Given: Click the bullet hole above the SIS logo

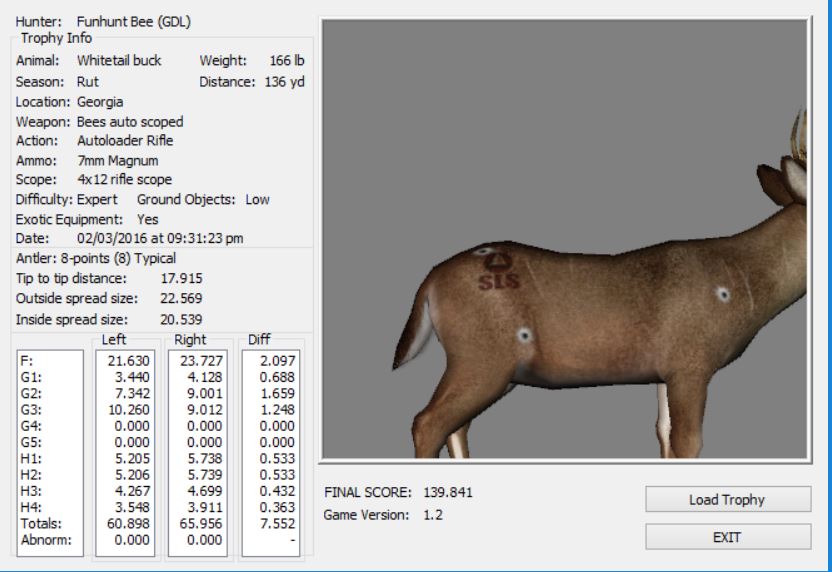Looking at the screenshot, I should click(486, 252).
